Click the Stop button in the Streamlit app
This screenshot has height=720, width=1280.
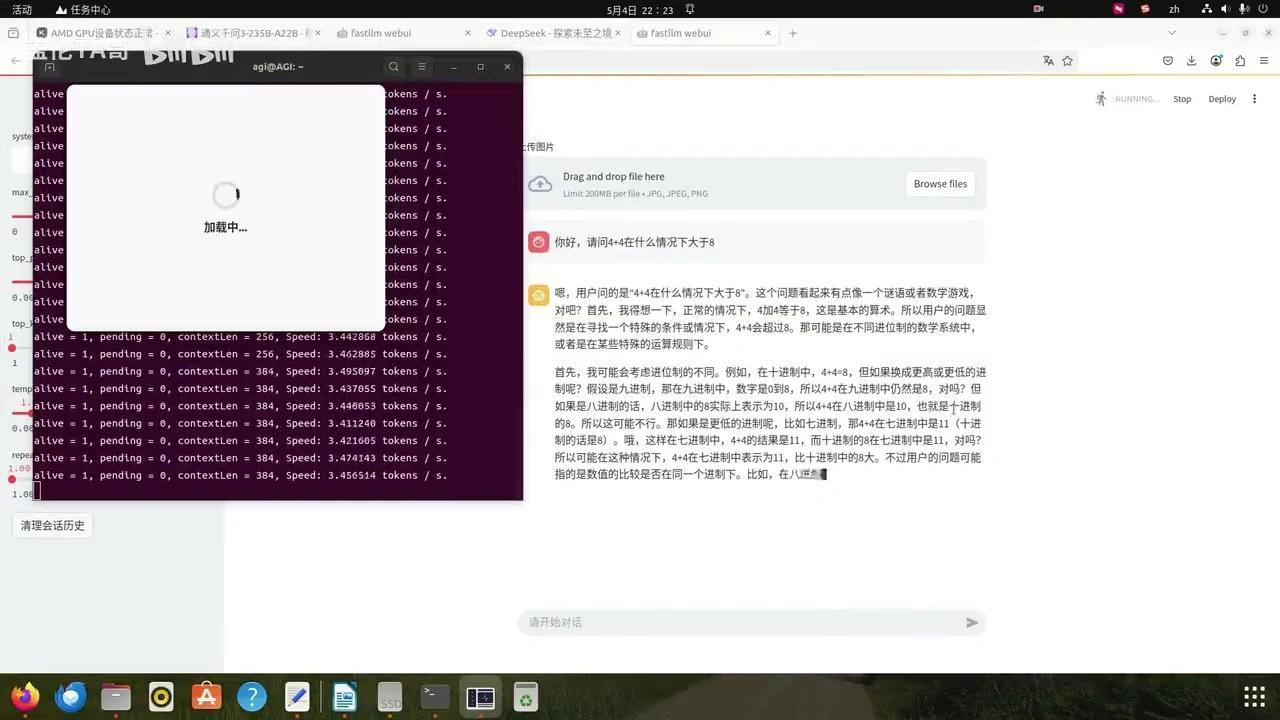1182,98
